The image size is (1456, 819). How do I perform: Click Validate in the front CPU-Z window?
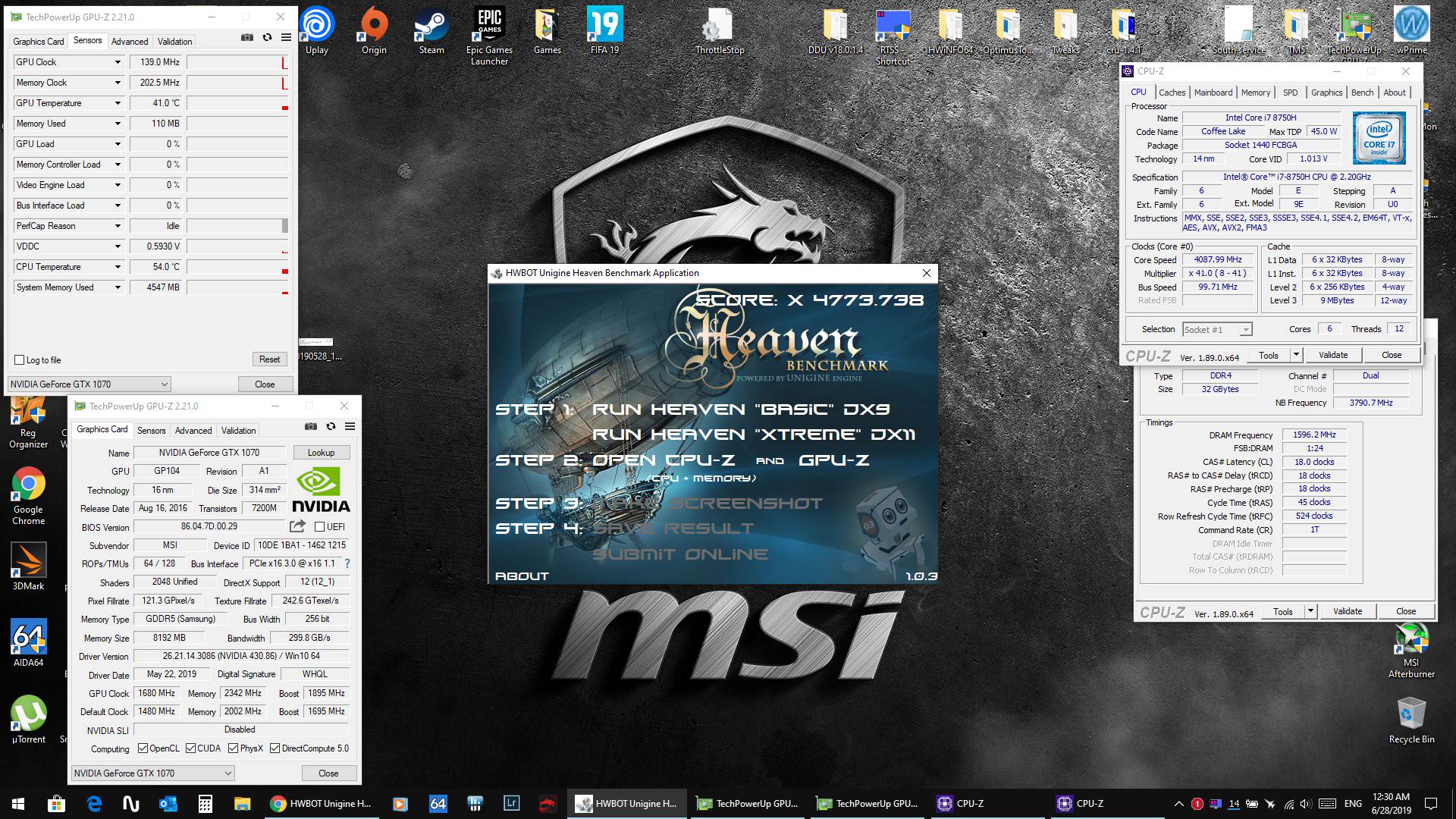pyautogui.click(x=1333, y=355)
